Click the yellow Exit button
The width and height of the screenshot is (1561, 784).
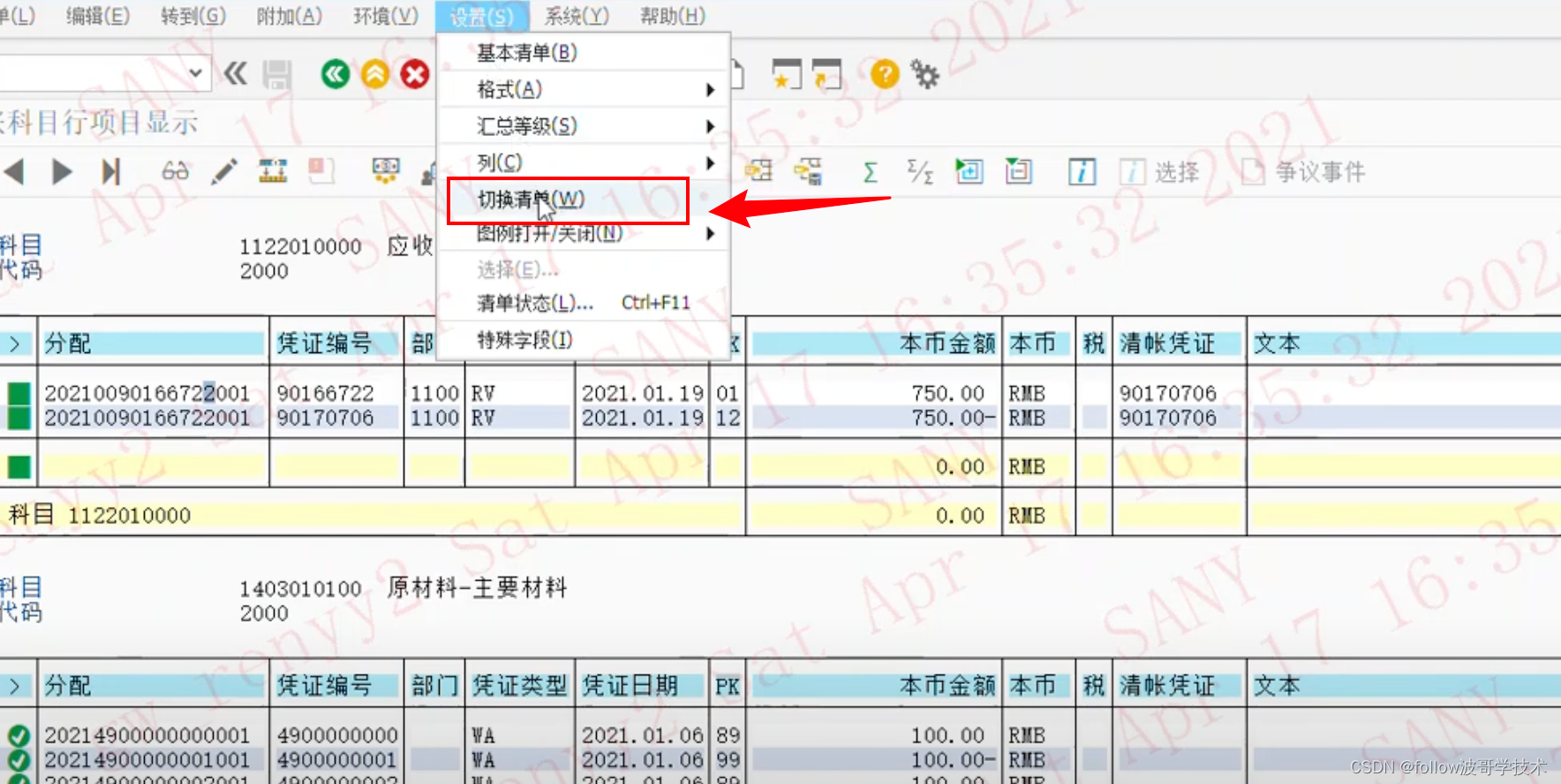[375, 74]
